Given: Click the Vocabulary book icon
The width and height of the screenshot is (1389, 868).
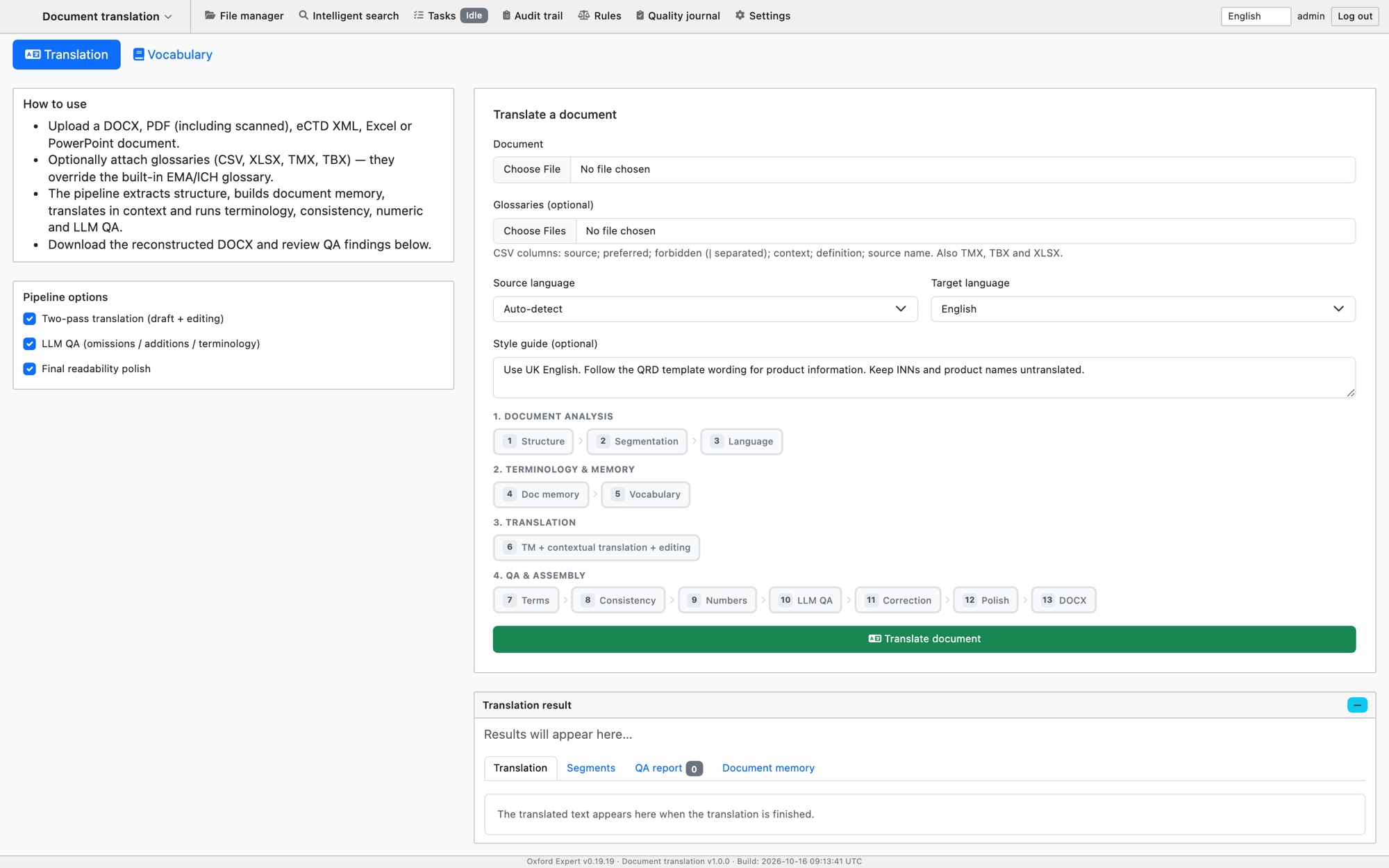Looking at the screenshot, I should pos(138,54).
